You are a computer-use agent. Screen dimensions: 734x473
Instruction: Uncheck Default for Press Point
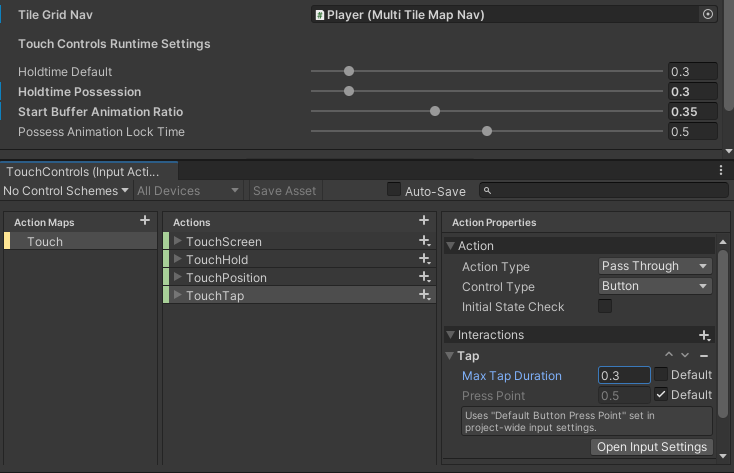pyautogui.click(x=661, y=394)
